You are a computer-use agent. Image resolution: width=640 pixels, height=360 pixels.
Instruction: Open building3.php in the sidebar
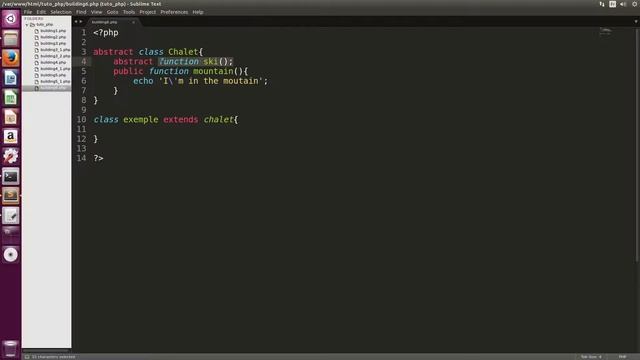tap(53, 43)
